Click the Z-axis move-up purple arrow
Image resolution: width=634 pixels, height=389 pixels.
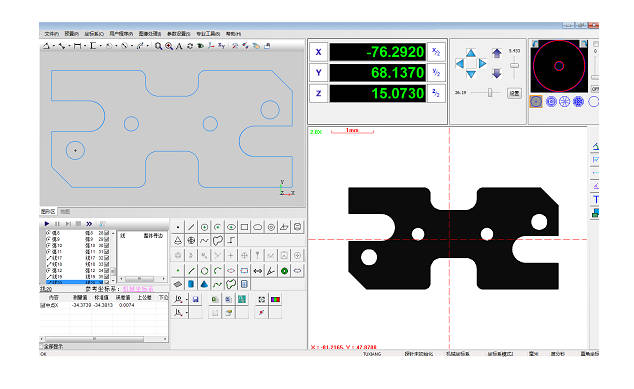(497, 53)
